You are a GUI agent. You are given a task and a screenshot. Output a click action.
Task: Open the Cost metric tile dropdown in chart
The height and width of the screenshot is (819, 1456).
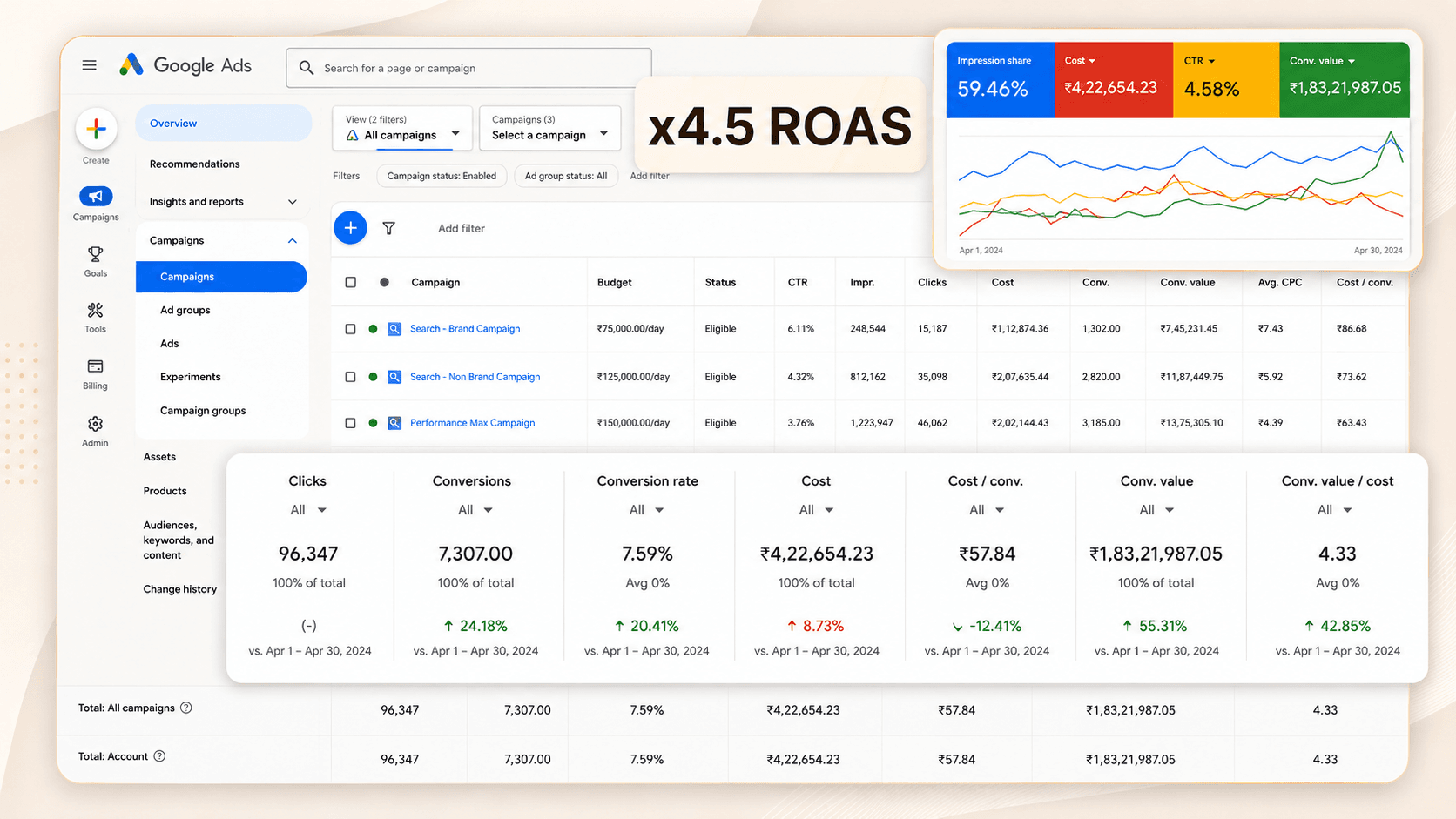click(x=1092, y=61)
